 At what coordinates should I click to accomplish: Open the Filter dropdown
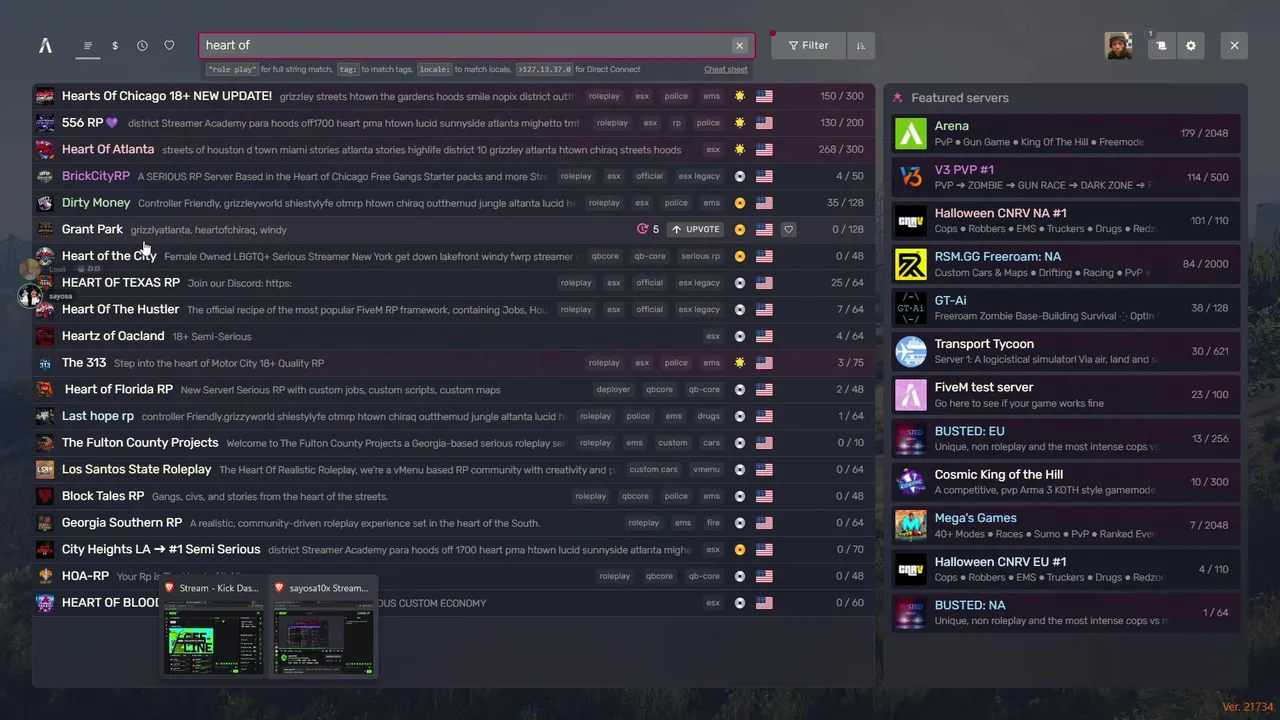point(808,45)
